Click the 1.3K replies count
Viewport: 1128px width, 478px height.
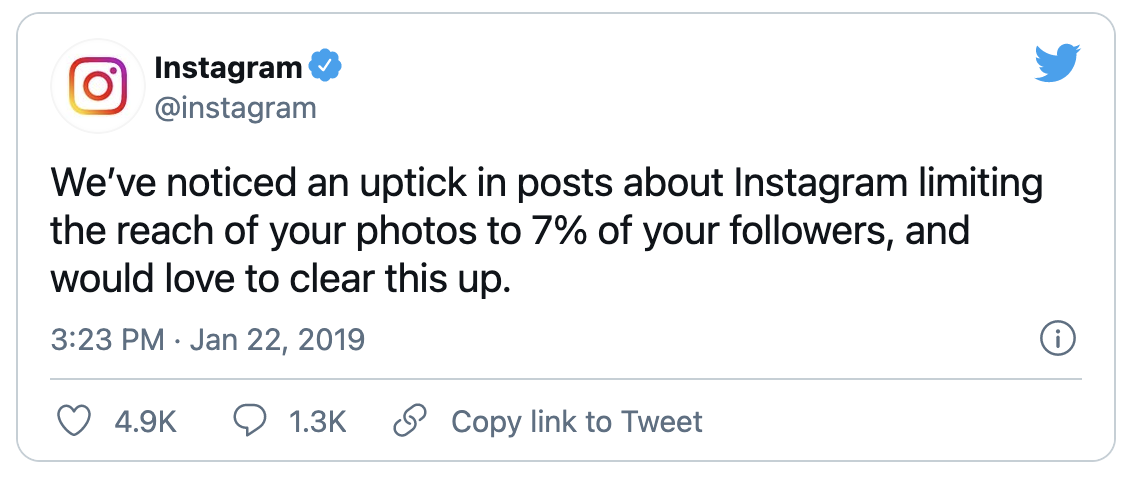click(x=317, y=422)
